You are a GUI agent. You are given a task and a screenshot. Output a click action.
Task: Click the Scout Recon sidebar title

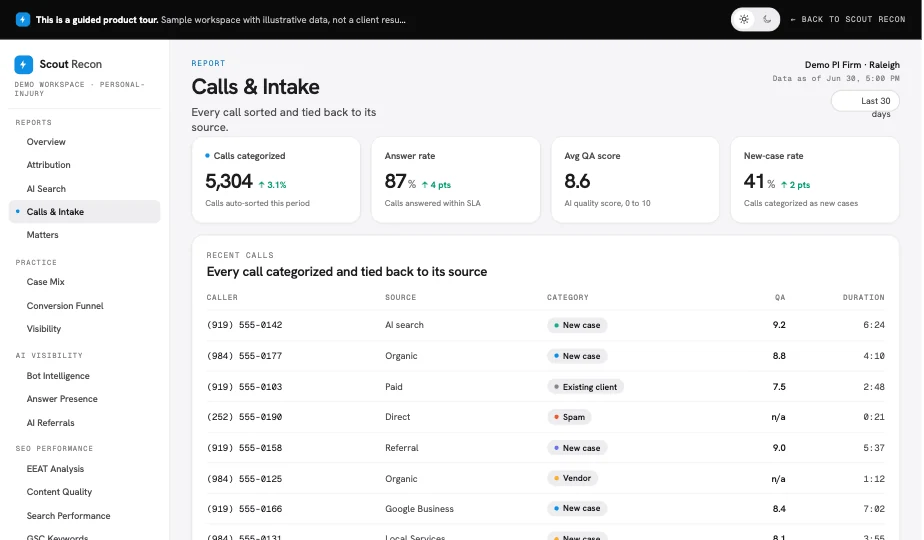click(71, 64)
